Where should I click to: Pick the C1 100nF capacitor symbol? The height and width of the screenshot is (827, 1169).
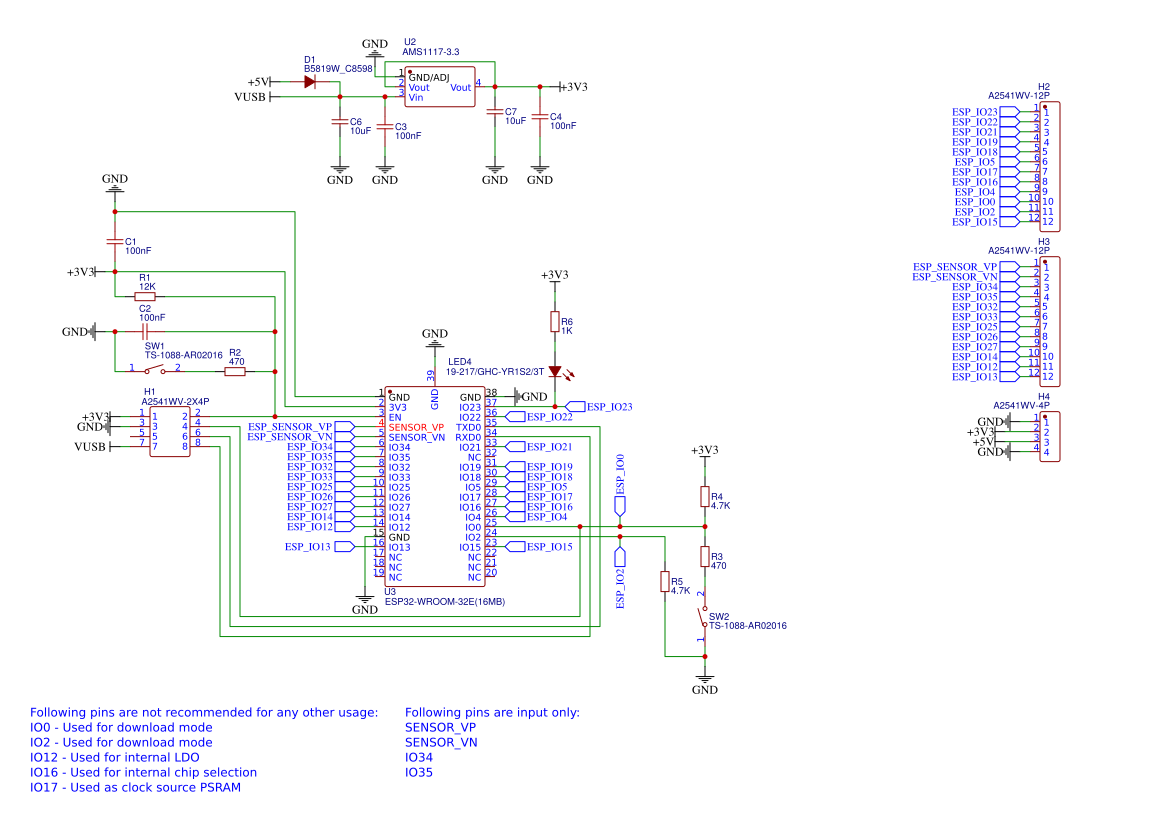click(x=115, y=242)
